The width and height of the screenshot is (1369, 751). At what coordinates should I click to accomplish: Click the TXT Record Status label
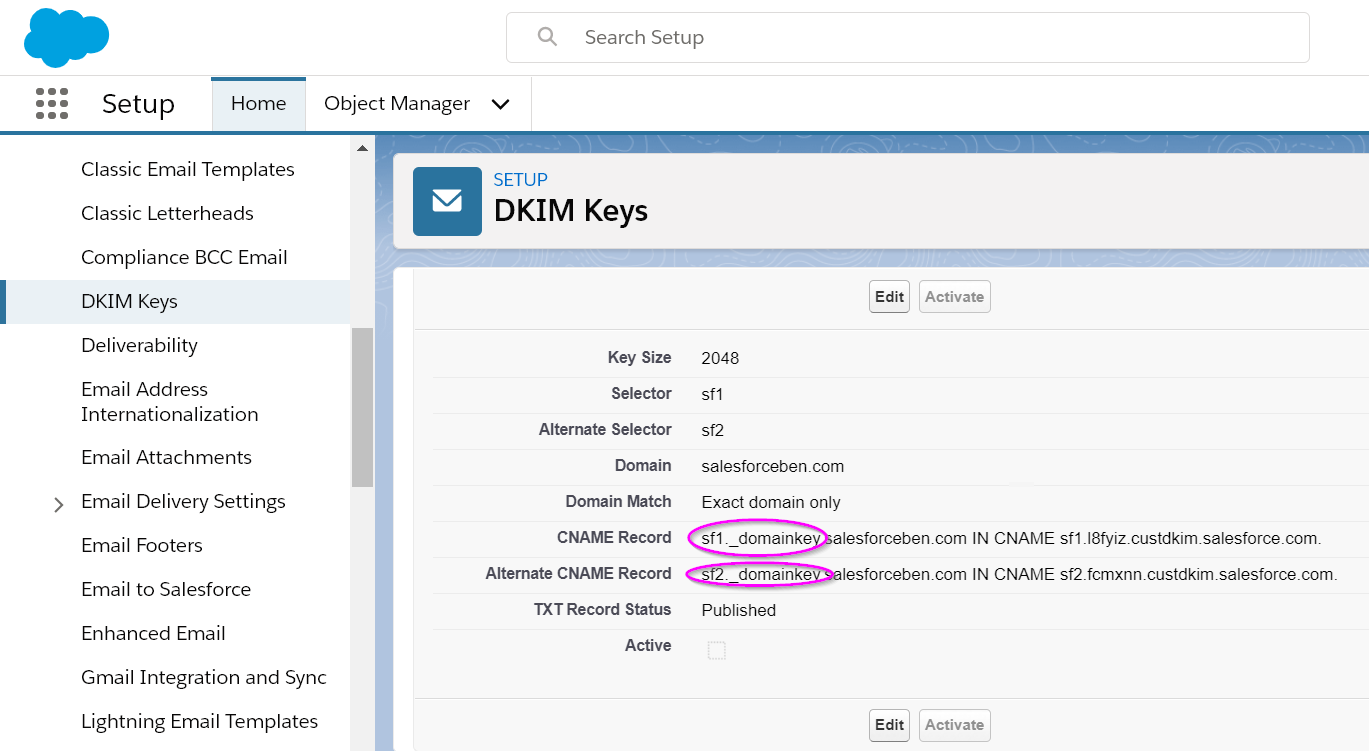(x=603, y=610)
